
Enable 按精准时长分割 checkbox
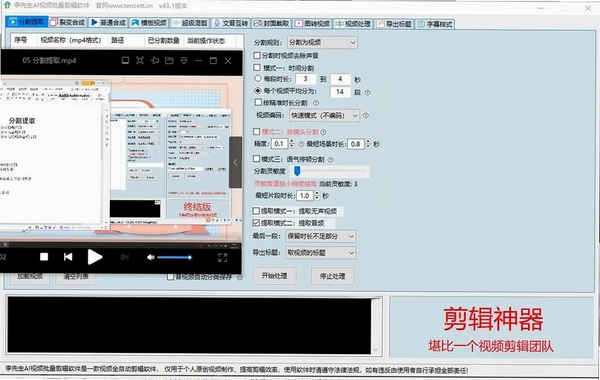point(258,102)
